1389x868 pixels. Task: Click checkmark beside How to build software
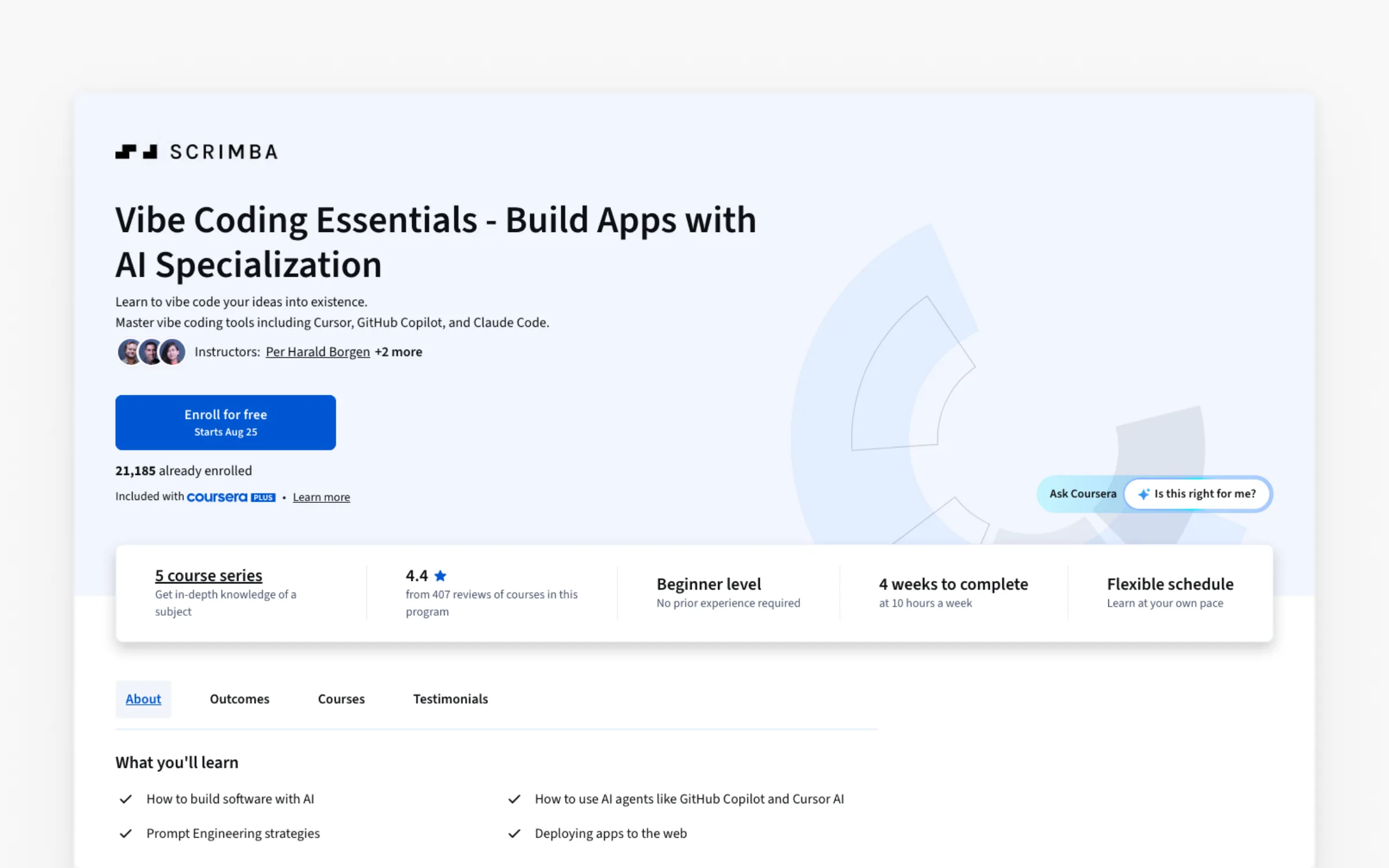coord(126,799)
